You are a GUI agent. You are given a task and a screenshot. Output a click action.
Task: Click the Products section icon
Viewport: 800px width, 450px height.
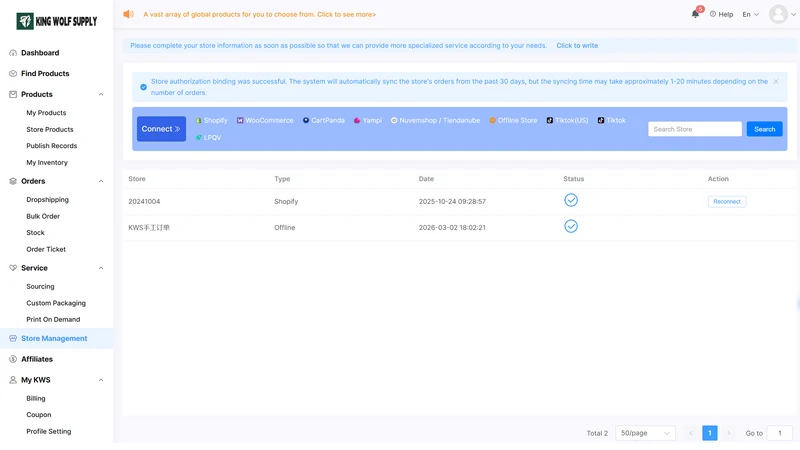pyautogui.click(x=13, y=94)
